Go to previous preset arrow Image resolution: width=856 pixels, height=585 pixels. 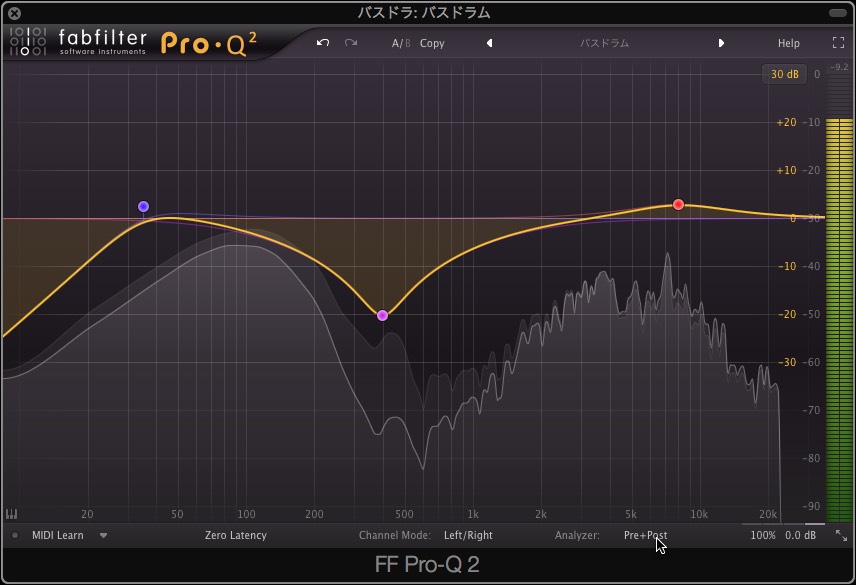pyautogui.click(x=490, y=43)
